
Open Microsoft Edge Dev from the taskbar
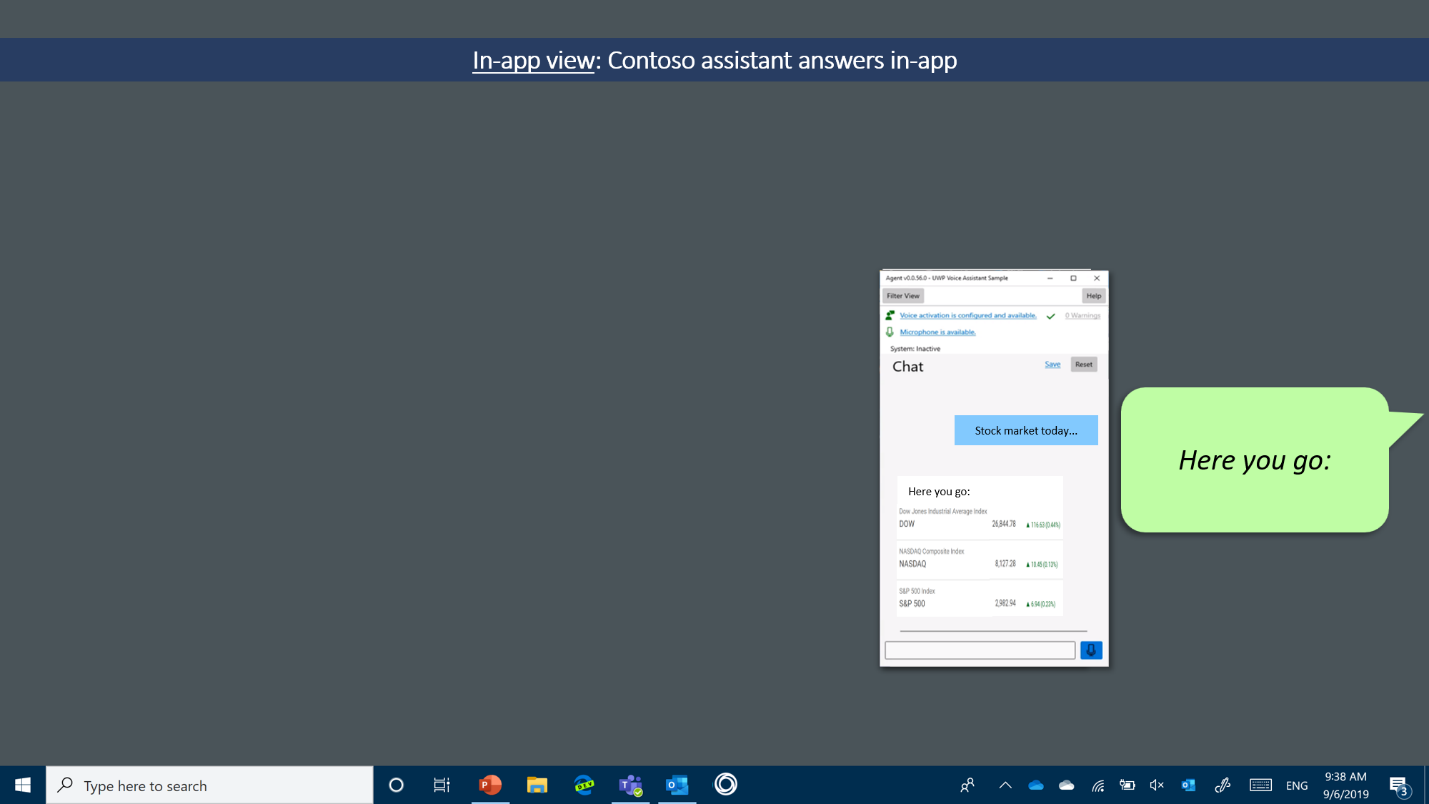(584, 785)
